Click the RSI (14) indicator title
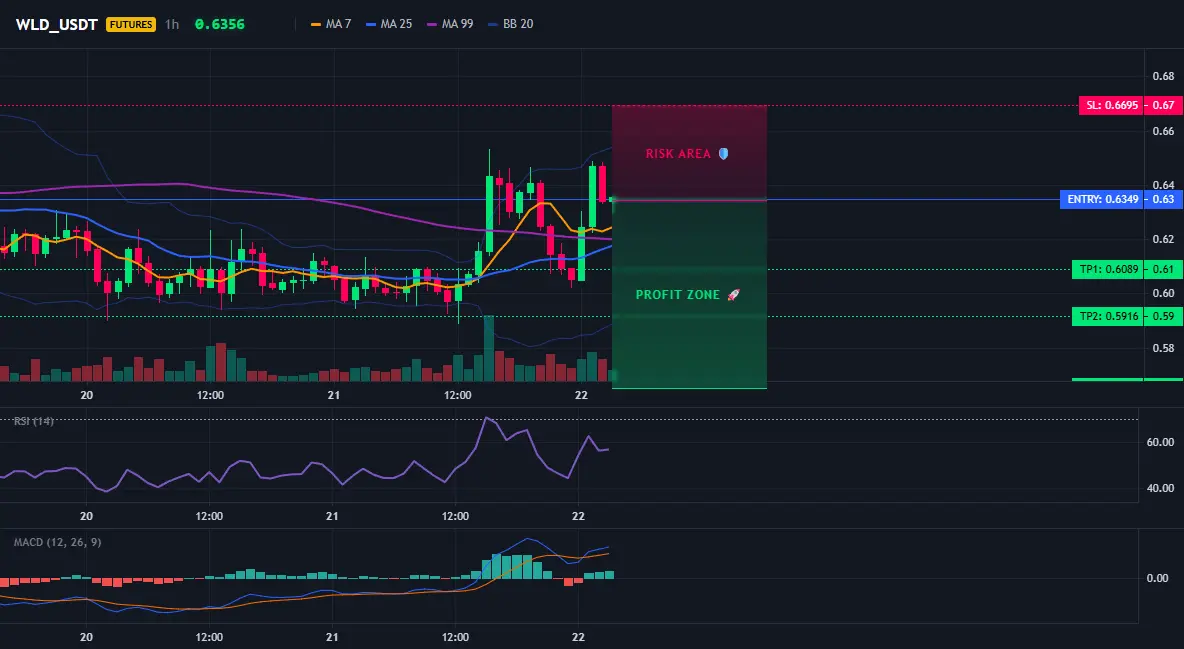Screen dimensions: 1184x649 point(34,421)
